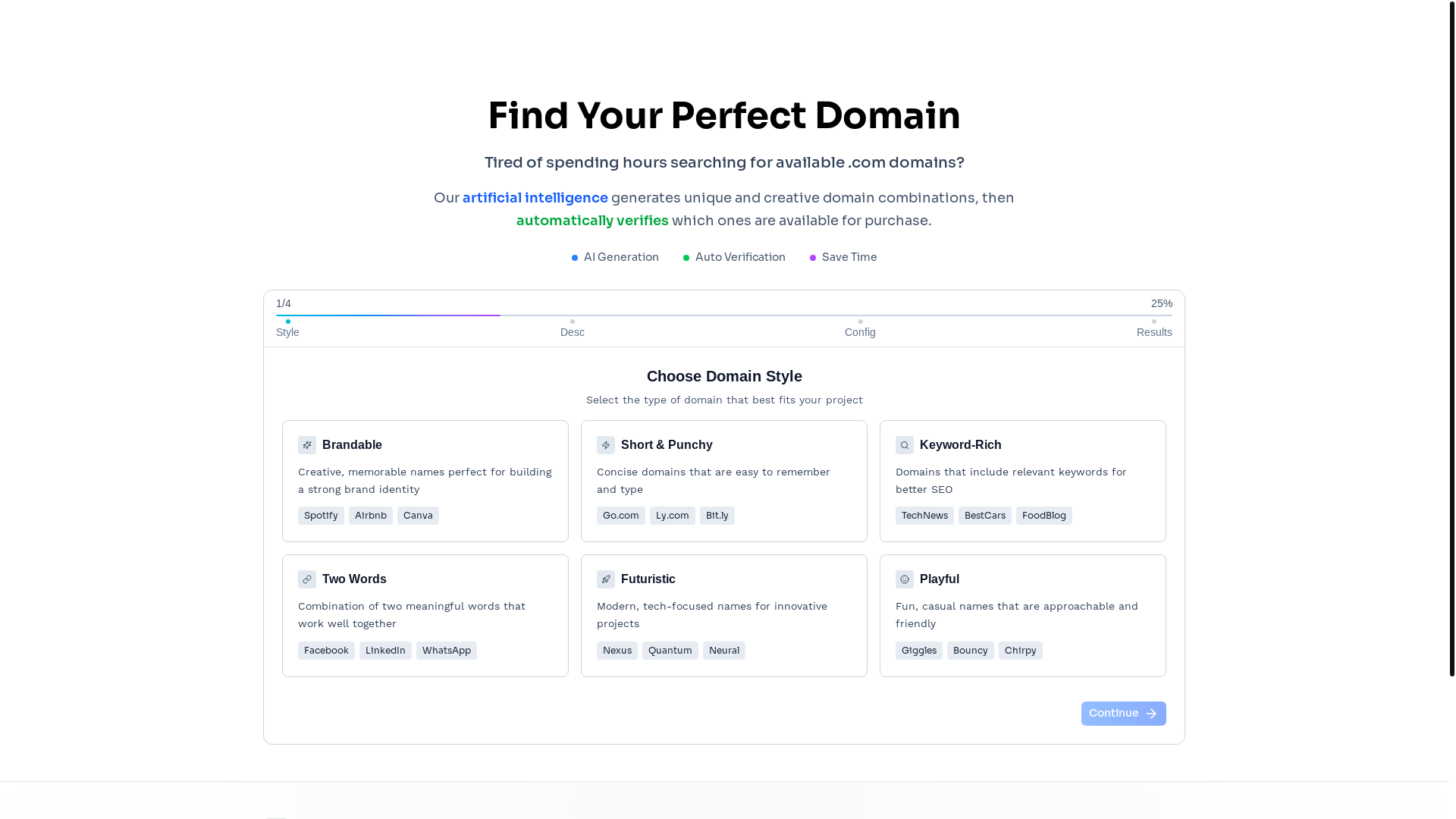
Task: Choose the Brandable domain style heading
Action: coord(352,445)
